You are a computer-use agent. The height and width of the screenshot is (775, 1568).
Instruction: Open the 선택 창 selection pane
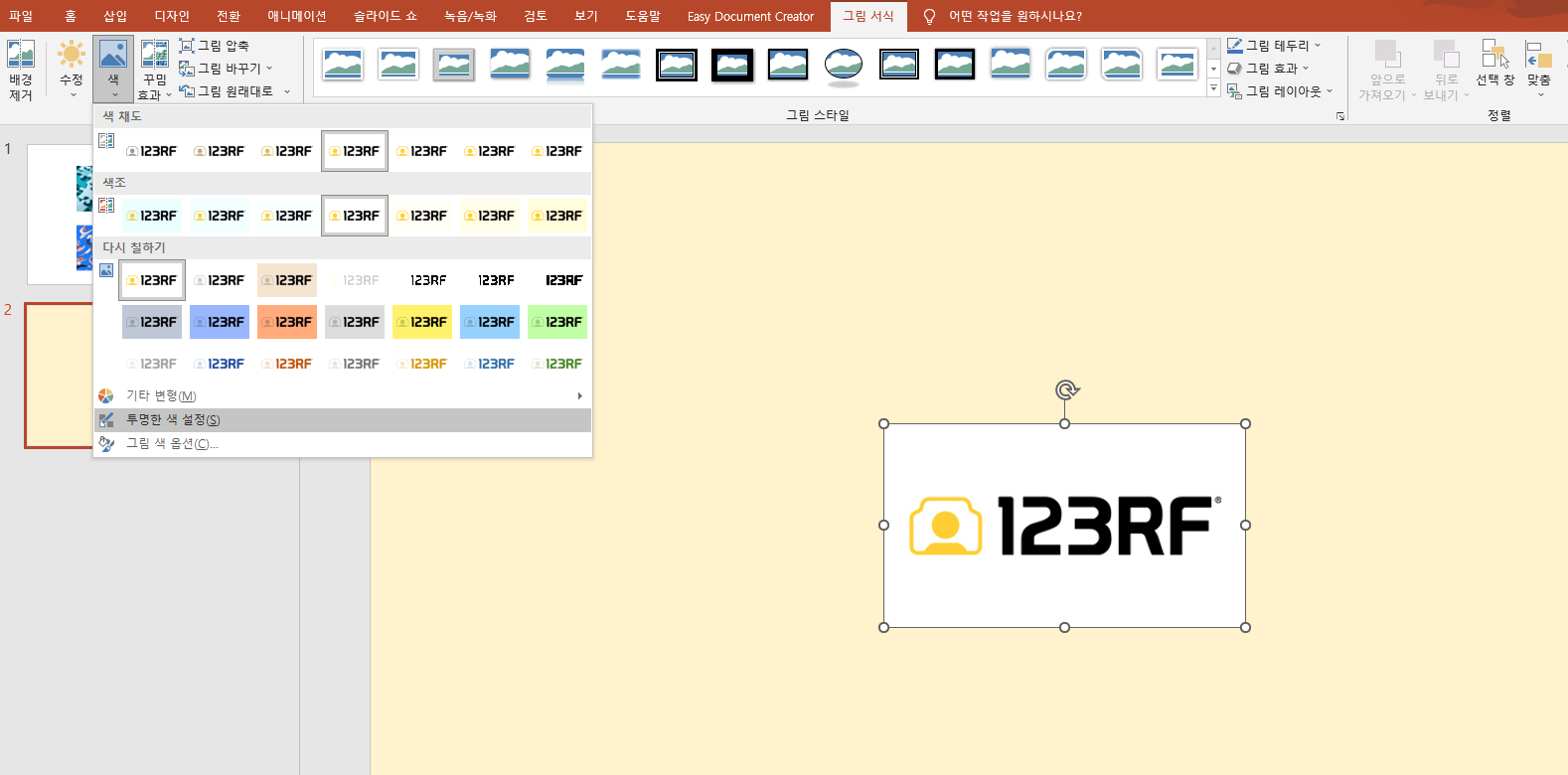point(1494,64)
